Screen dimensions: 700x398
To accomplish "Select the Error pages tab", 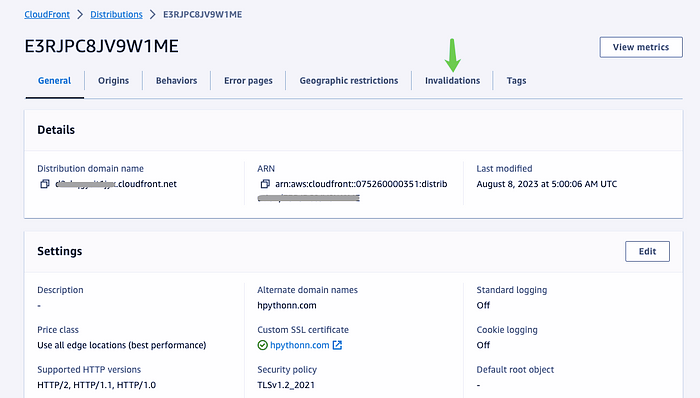I will point(248,81).
